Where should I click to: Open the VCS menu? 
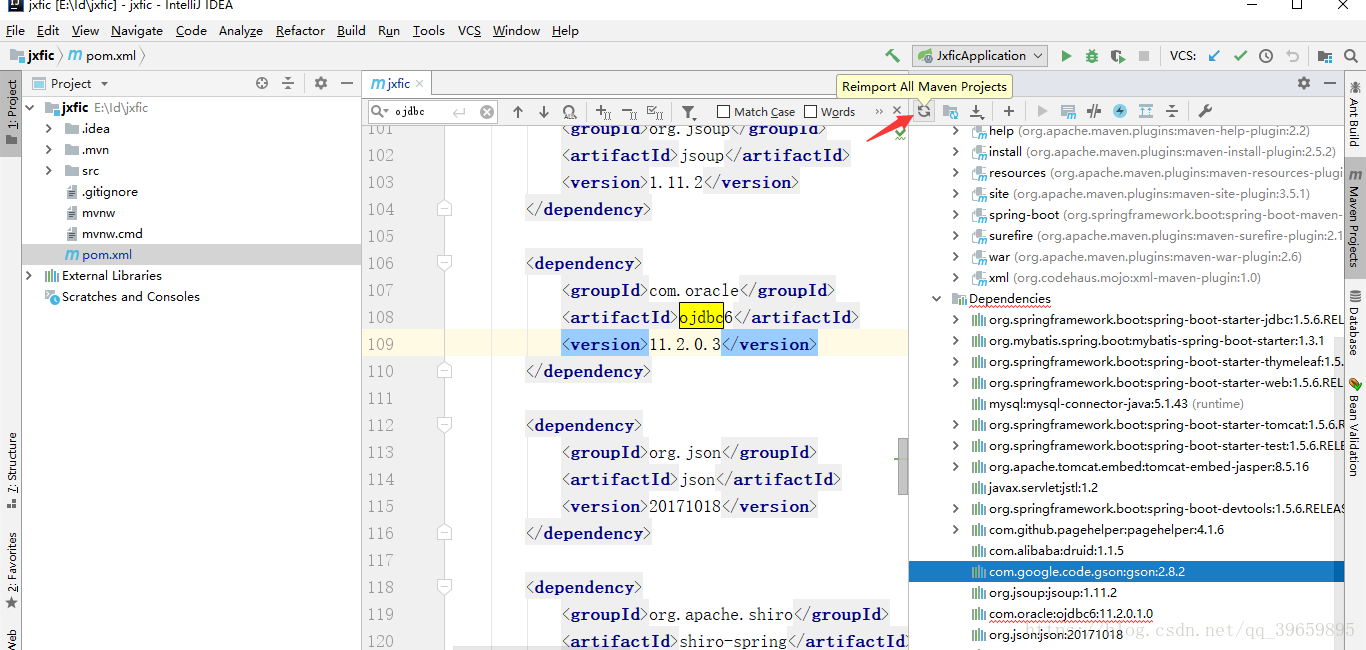(x=469, y=30)
